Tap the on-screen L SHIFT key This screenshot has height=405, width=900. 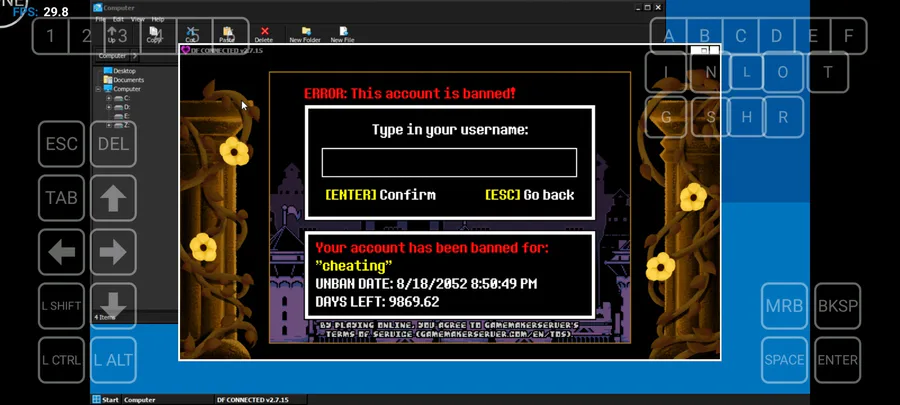click(61, 306)
